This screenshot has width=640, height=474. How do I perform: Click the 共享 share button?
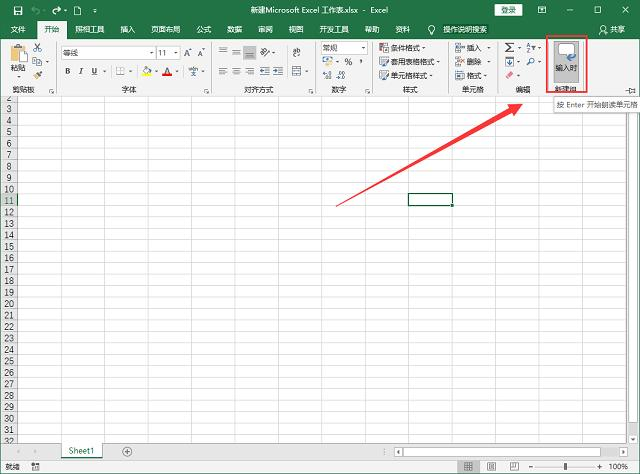(x=612, y=29)
